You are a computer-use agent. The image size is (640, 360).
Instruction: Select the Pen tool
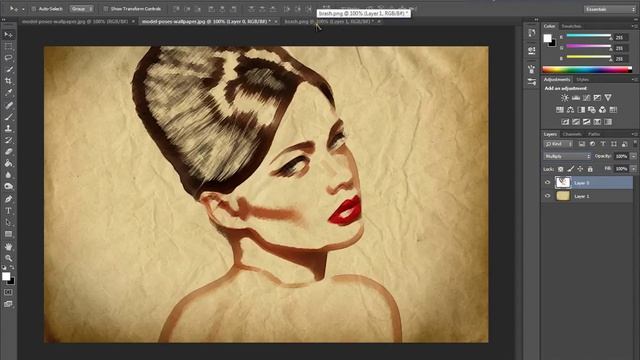(x=8, y=199)
